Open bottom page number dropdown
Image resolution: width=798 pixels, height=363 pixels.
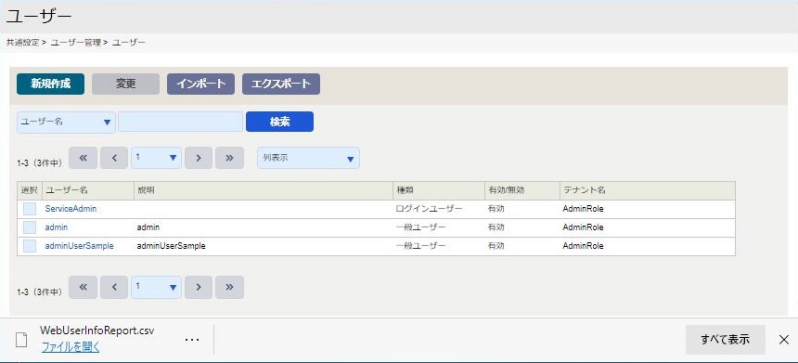click(156, 288)
